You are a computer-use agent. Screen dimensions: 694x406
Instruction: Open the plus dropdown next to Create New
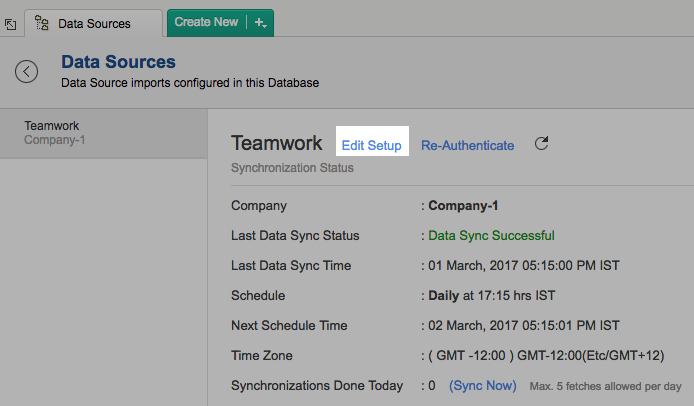click(260, 22)
